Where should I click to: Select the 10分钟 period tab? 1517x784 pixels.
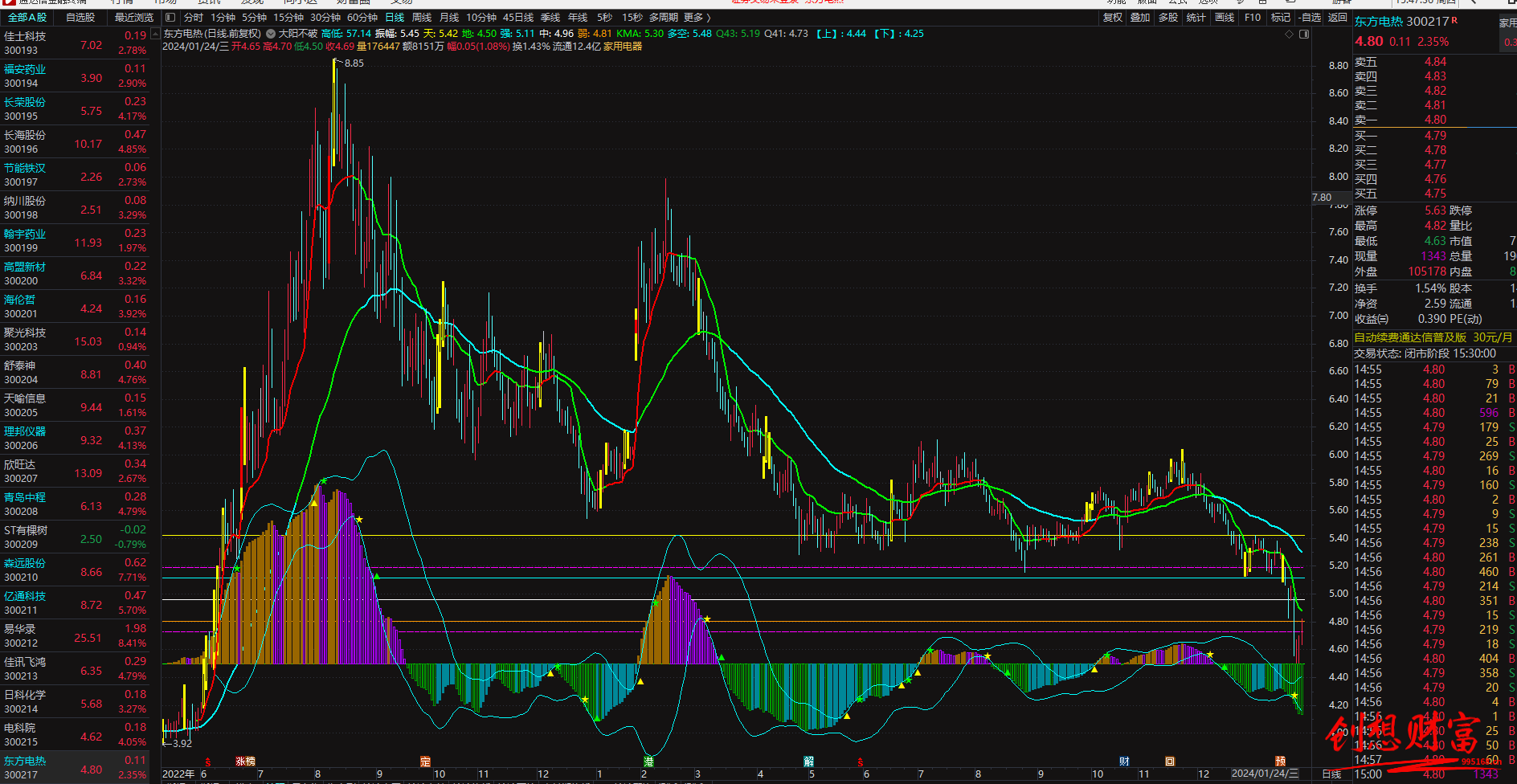481,17
